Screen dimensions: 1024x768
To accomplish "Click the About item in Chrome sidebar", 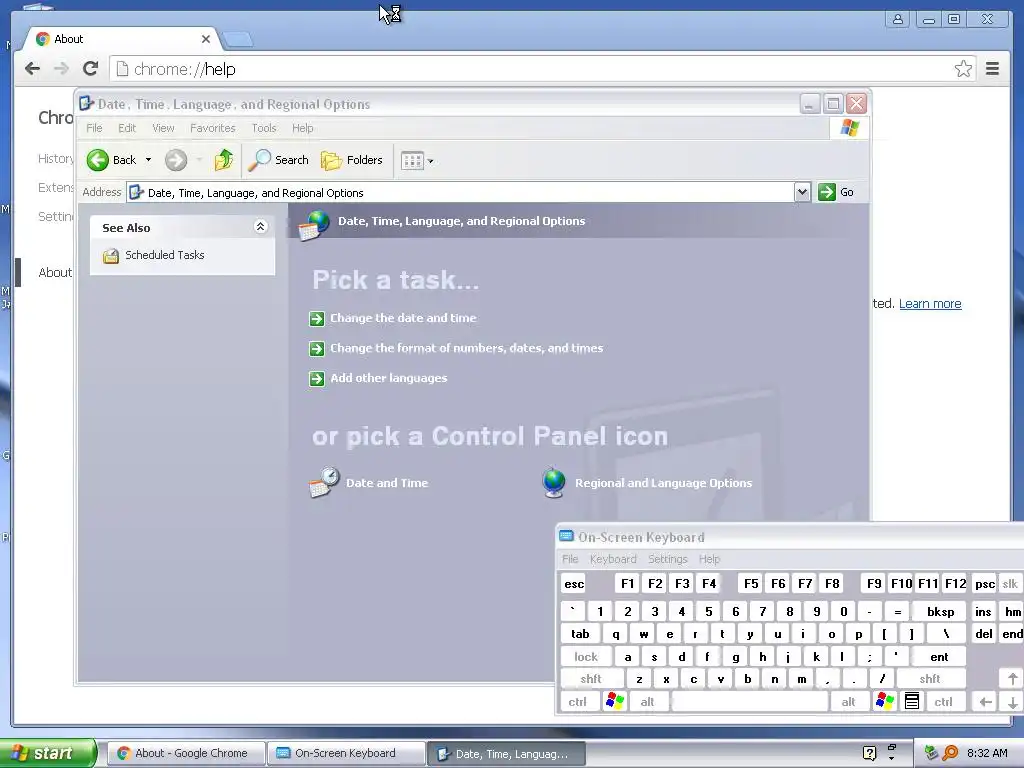I will (55, 272).
